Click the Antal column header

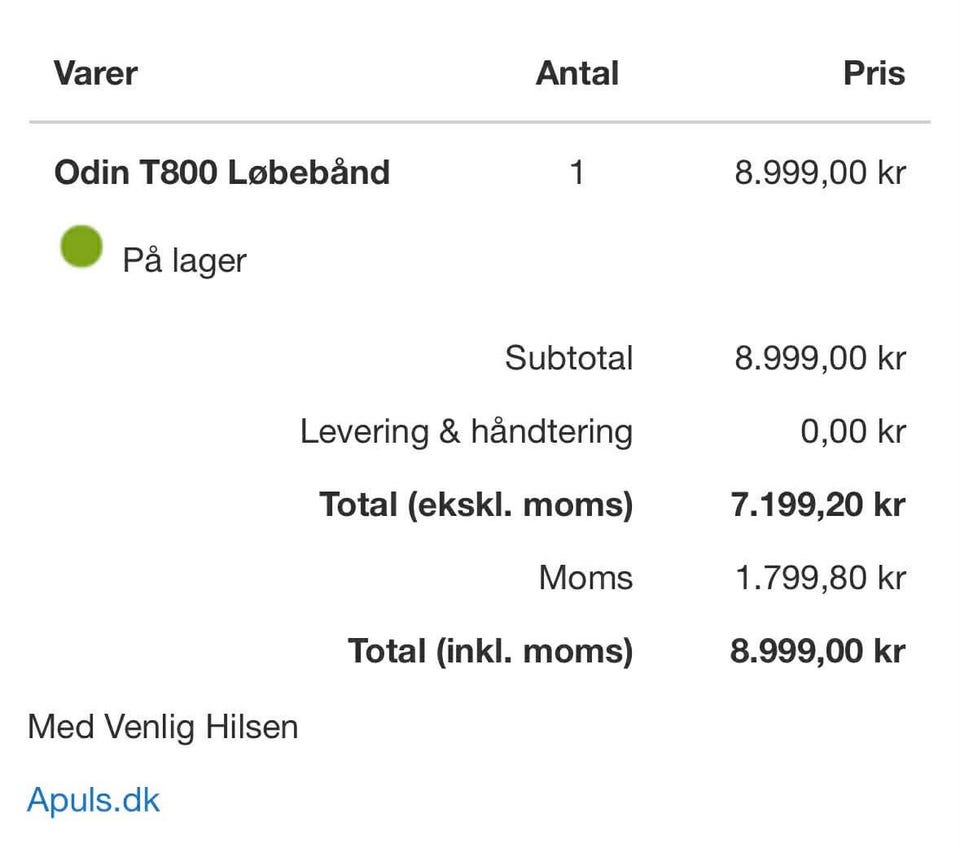click(x=577, y=73)
